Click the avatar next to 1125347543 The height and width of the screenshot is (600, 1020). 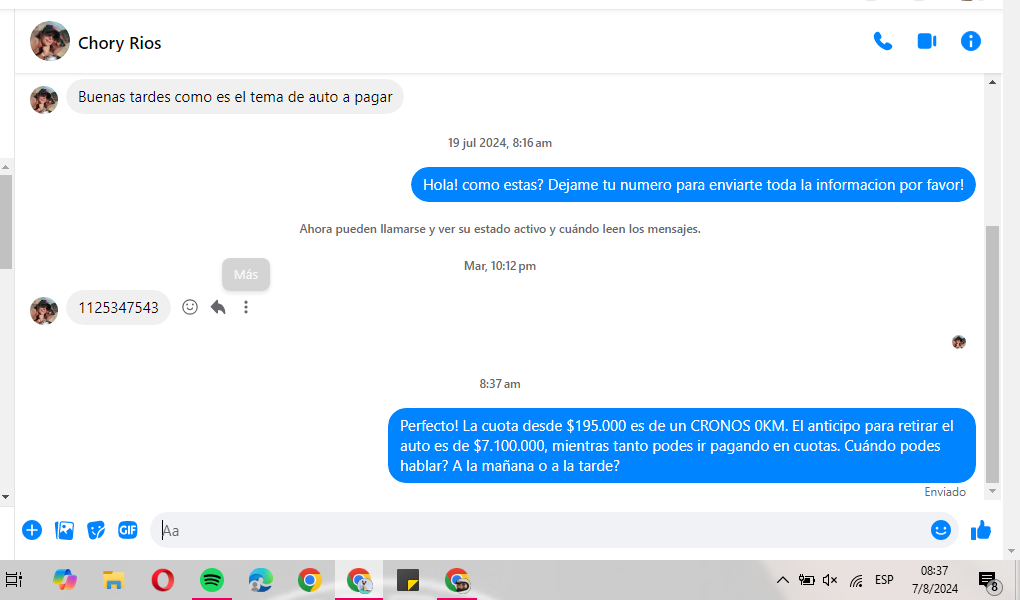point(44,310)
